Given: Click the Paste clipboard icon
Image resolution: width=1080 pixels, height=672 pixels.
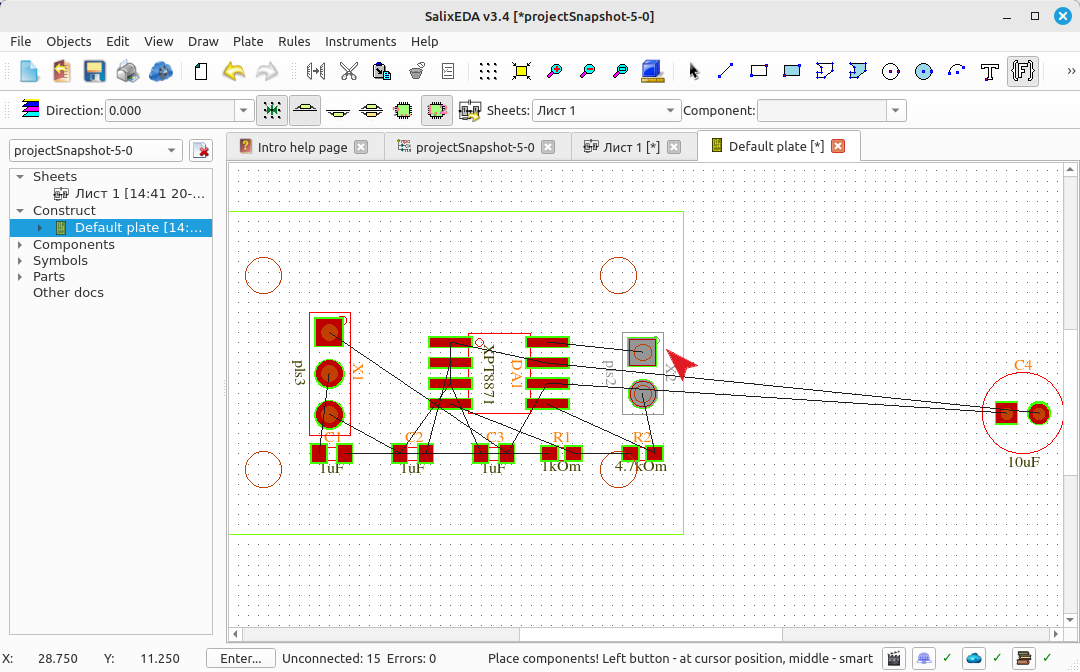Looking at the screenshot, I should pos(382,71).
